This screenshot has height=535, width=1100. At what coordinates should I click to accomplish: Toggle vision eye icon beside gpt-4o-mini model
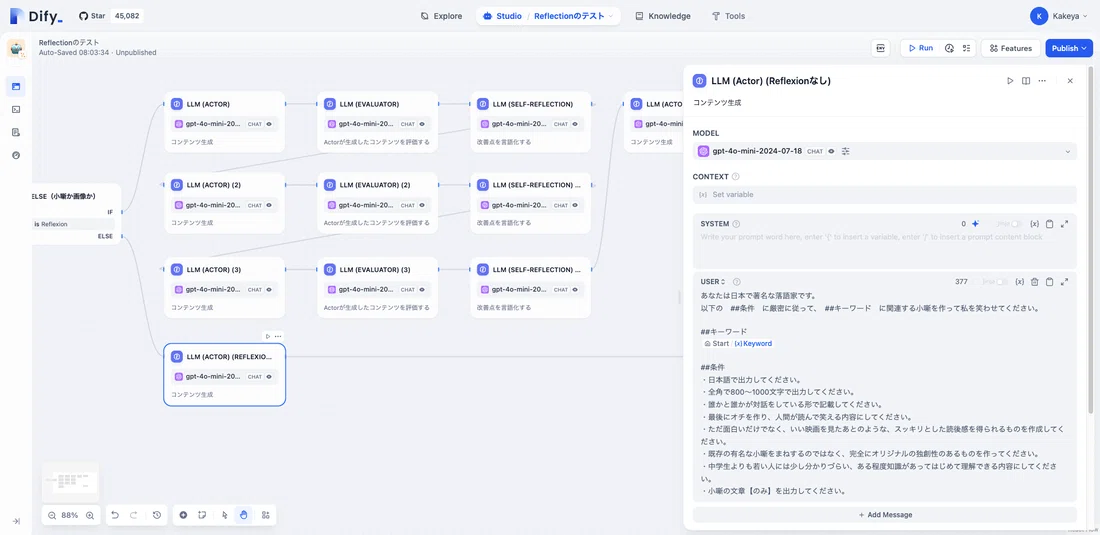coord(831,151)
